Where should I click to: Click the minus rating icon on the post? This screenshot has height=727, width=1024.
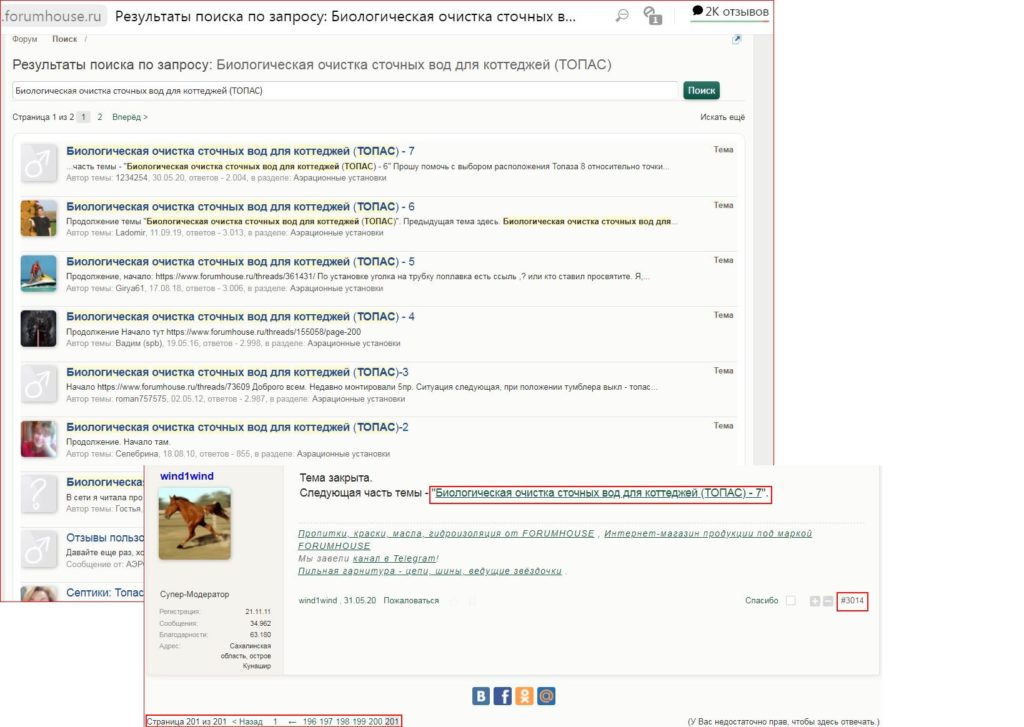pyautogui.click(x=828, y=601)
